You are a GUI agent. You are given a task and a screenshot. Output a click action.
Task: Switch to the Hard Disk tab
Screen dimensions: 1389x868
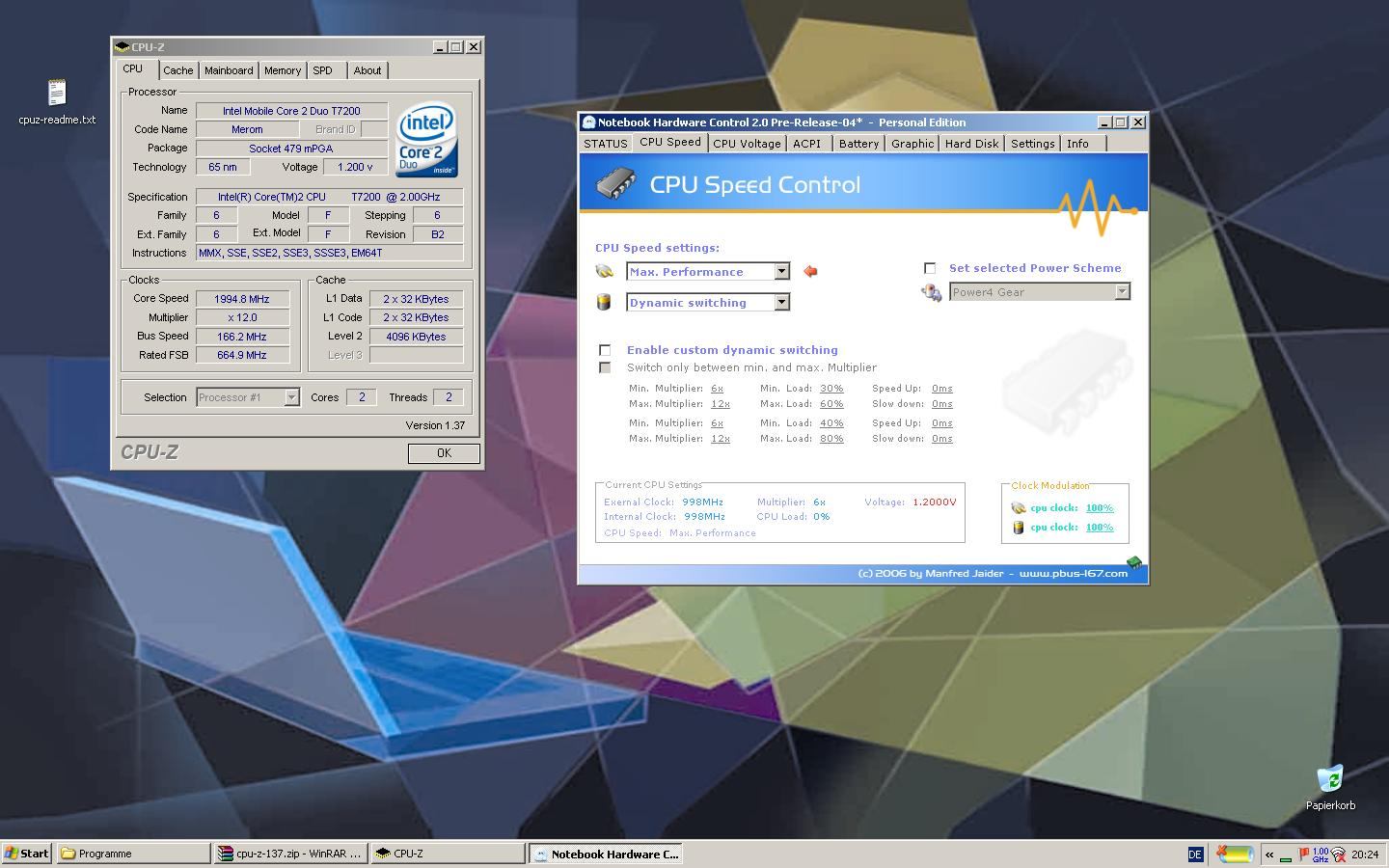pos(971,144)
